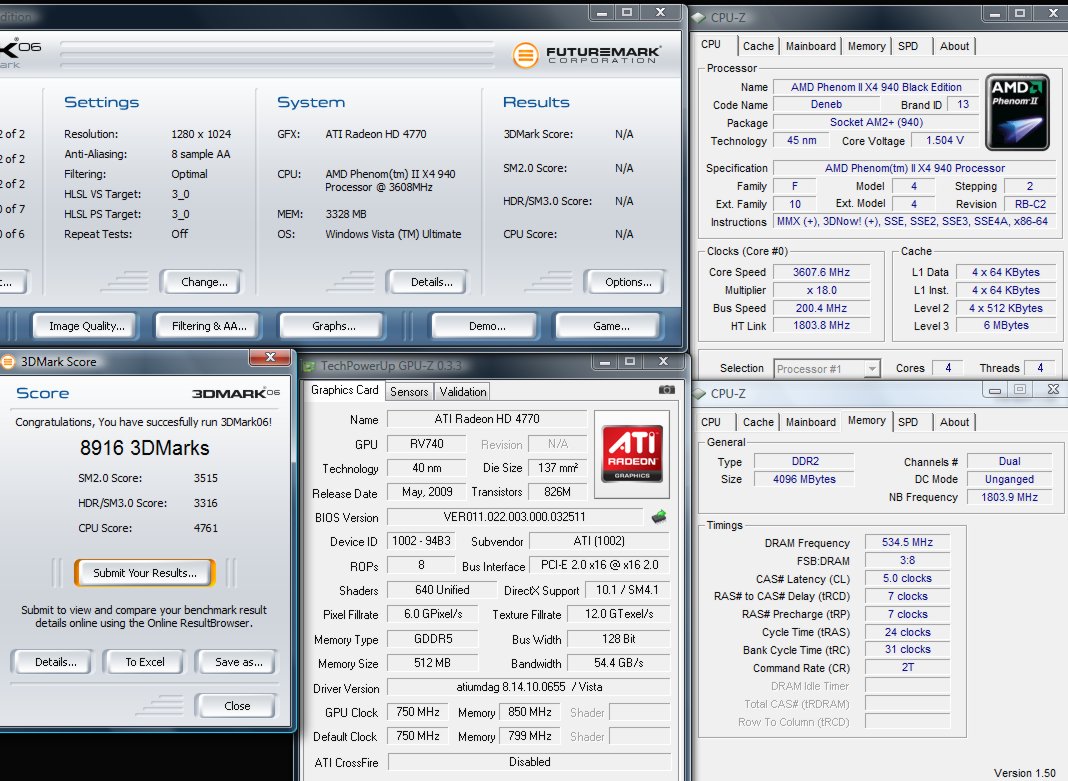Image resolution: width=1068 pixels, height=781 pixels.
Task: Click the 3DMark Score window title icon
Action: click(x=8, y=362)
